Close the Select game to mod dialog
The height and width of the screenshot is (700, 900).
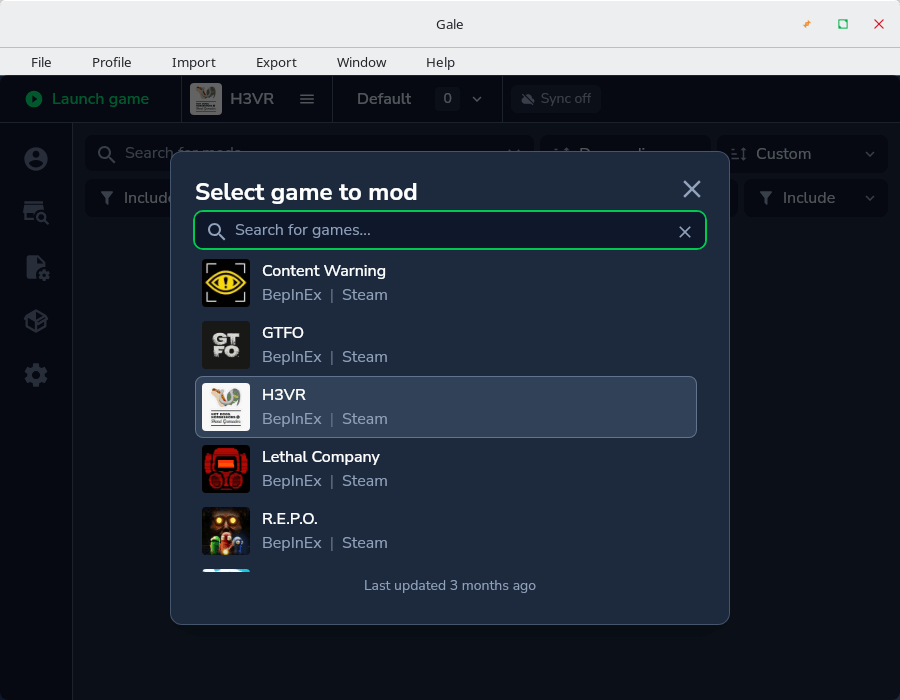691,190
